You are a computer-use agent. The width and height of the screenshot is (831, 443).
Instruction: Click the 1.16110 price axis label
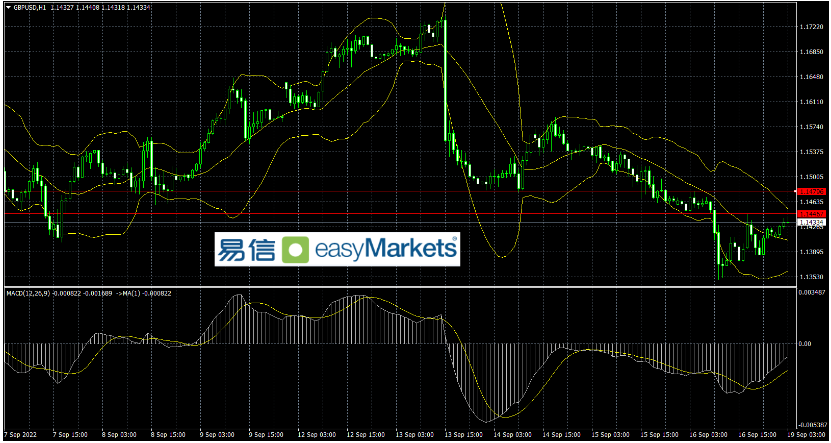click(812, 101)
